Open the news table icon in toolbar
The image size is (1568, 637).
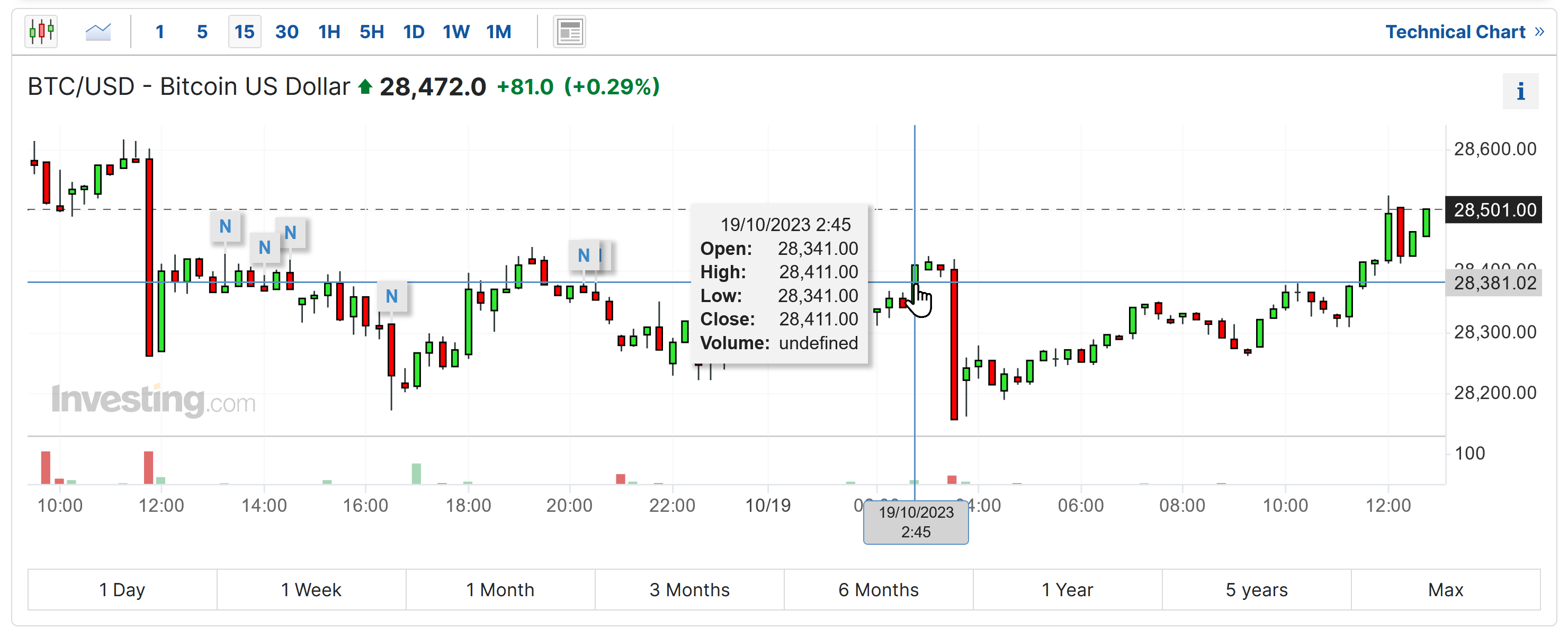point(569,31)
